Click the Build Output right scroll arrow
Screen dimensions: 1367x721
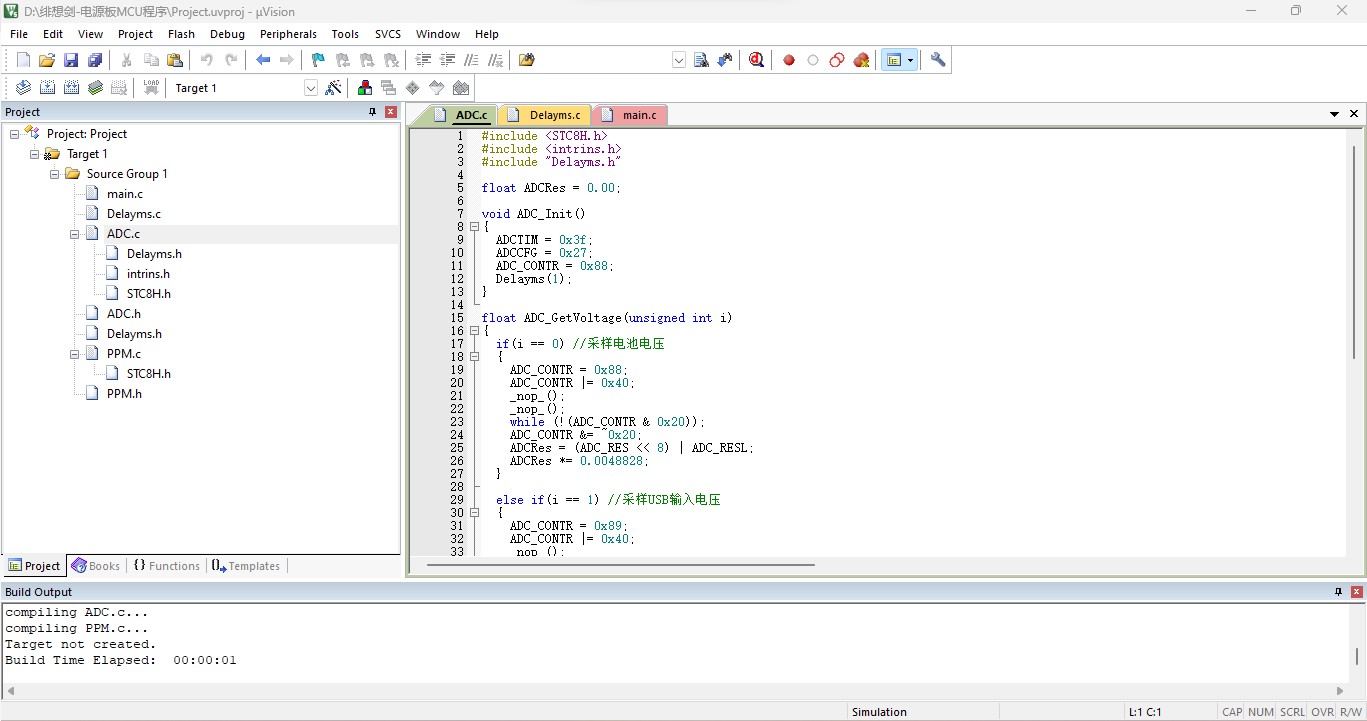(1341, 691)
